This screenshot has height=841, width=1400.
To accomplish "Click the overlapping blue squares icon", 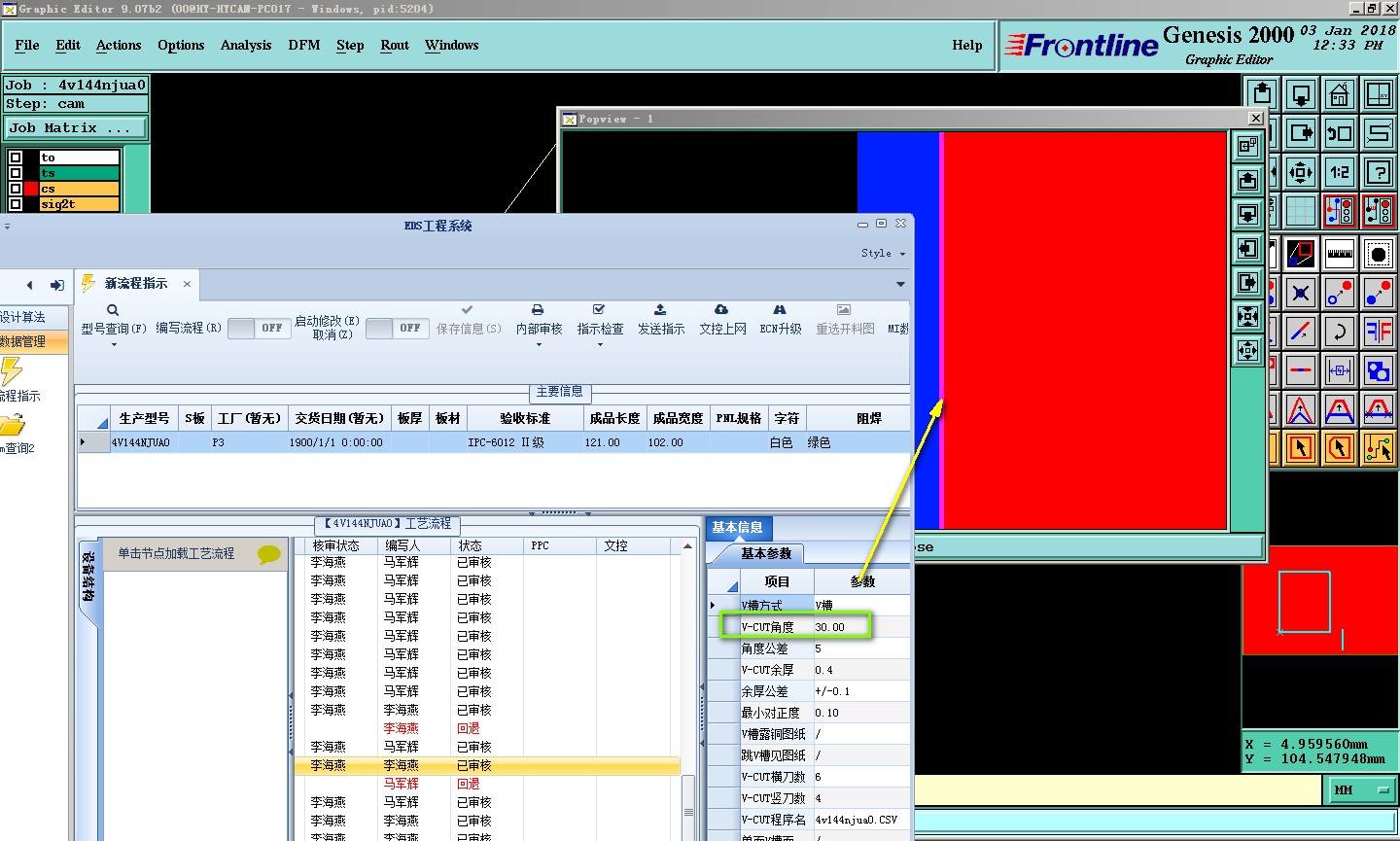I will pos(1379,370).
